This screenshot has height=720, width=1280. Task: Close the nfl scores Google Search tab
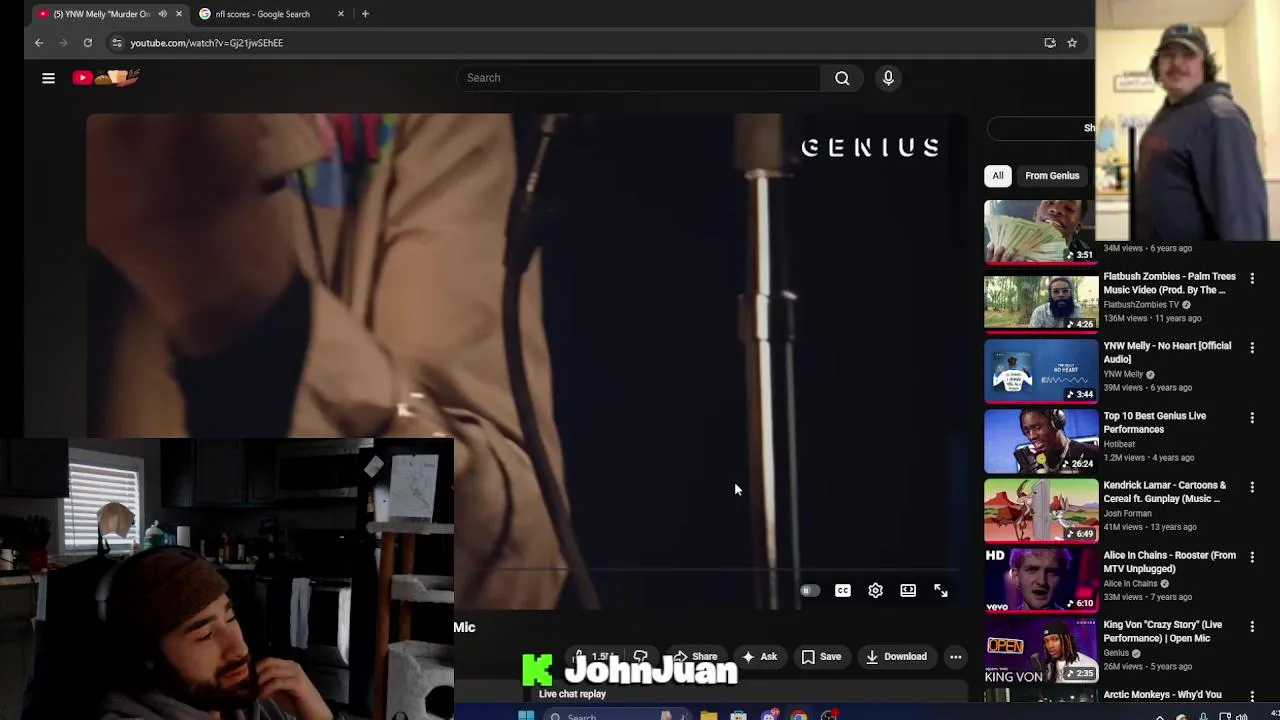tap(341, 14)
